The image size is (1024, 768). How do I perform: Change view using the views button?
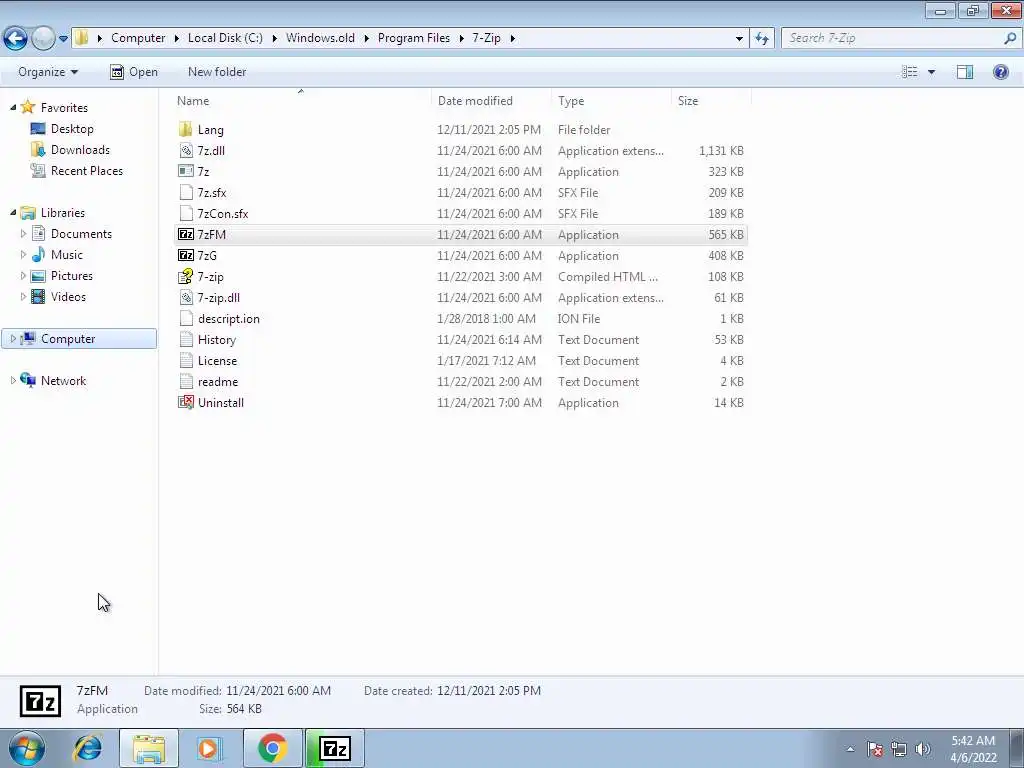pos(910,72)
